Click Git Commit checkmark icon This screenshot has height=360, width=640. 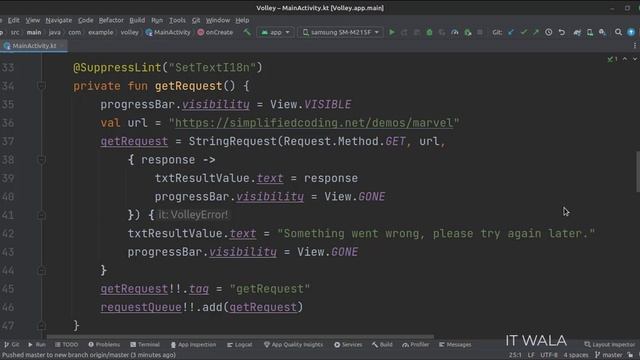coord(524,32)
